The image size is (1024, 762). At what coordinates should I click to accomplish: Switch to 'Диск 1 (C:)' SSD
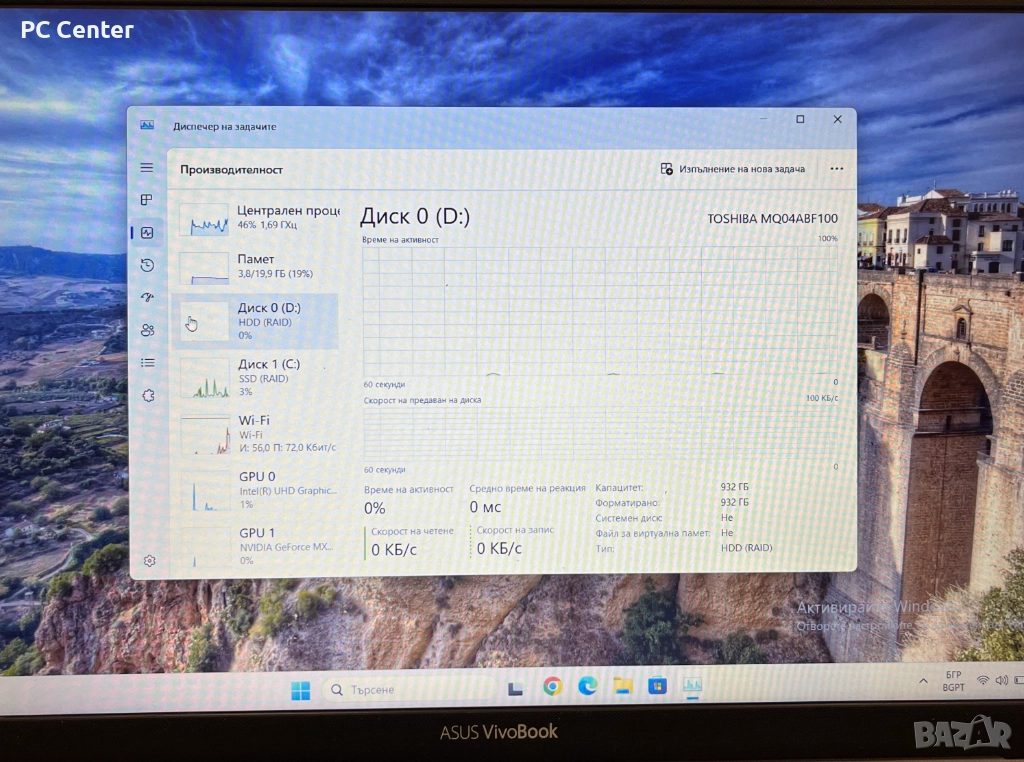pos(259,377)
